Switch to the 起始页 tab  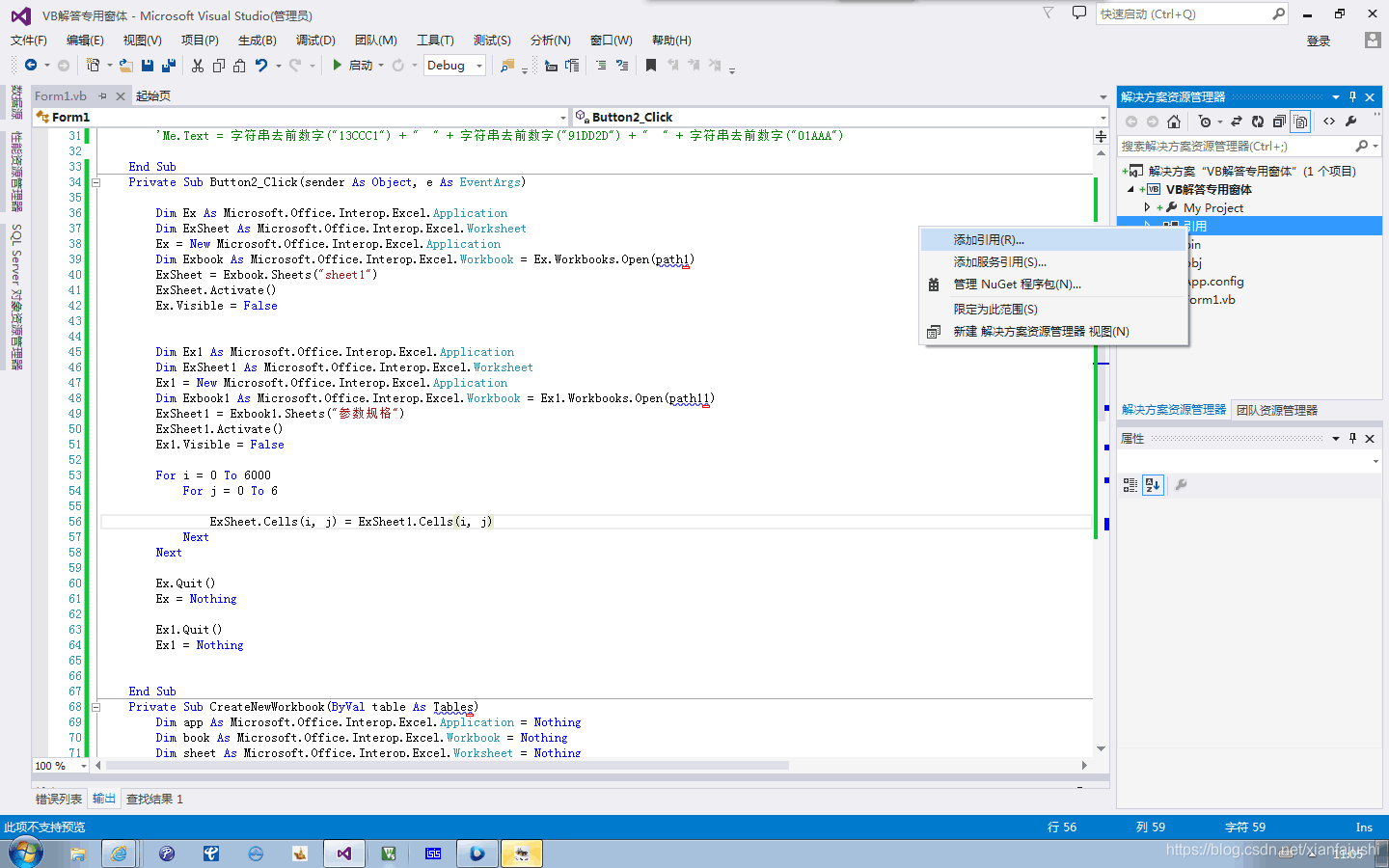pos(153,95)
